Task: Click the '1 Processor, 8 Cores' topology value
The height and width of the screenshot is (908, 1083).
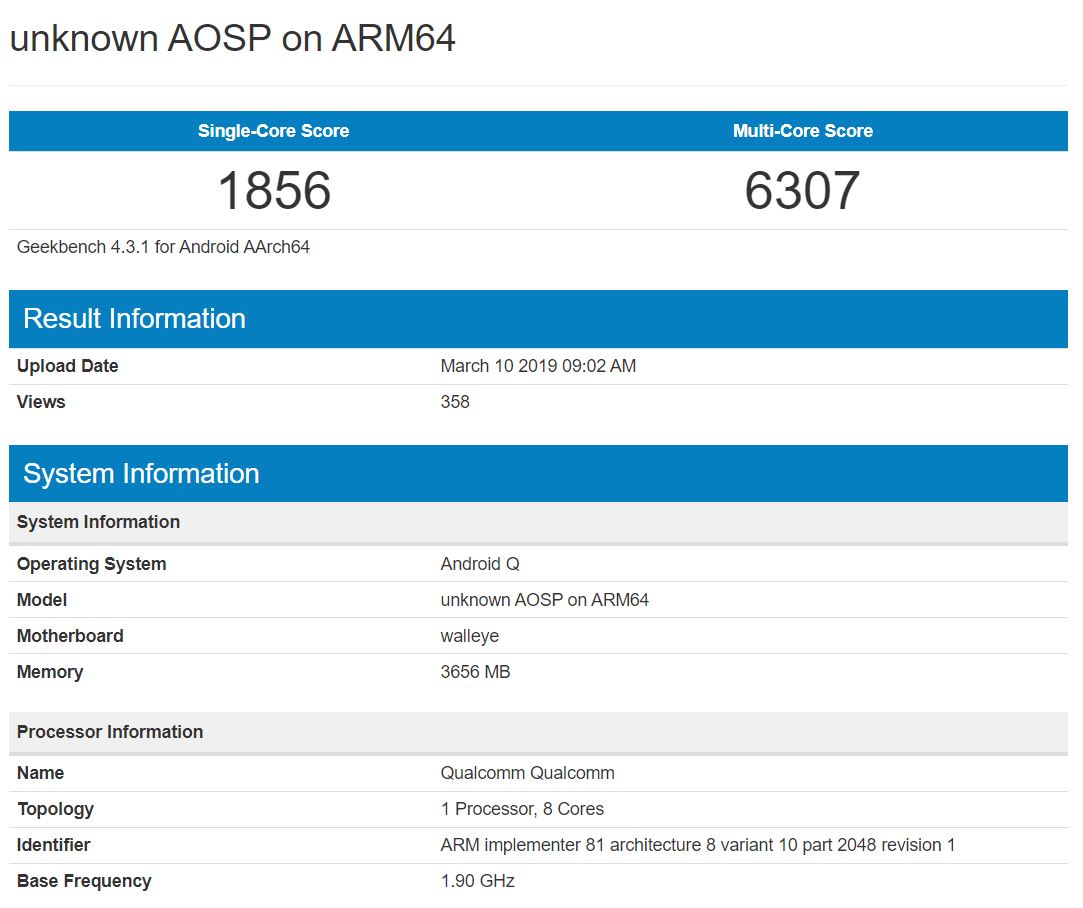Action: pos(522,809)
